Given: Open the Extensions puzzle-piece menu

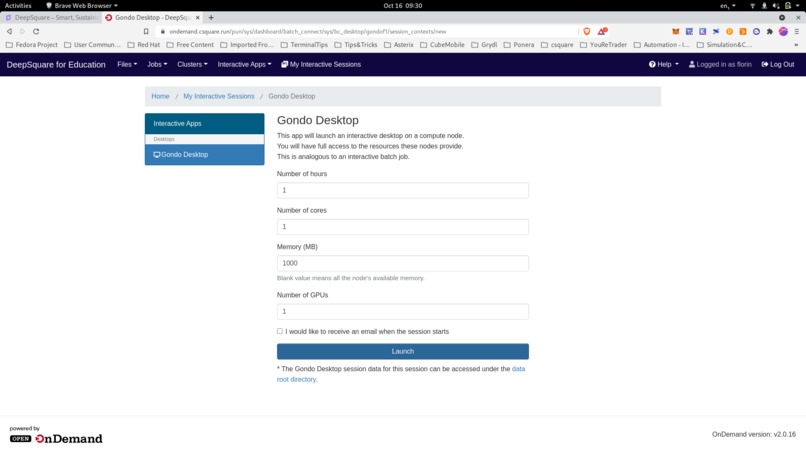Looking at the screenshot, I should coord(770,31).
